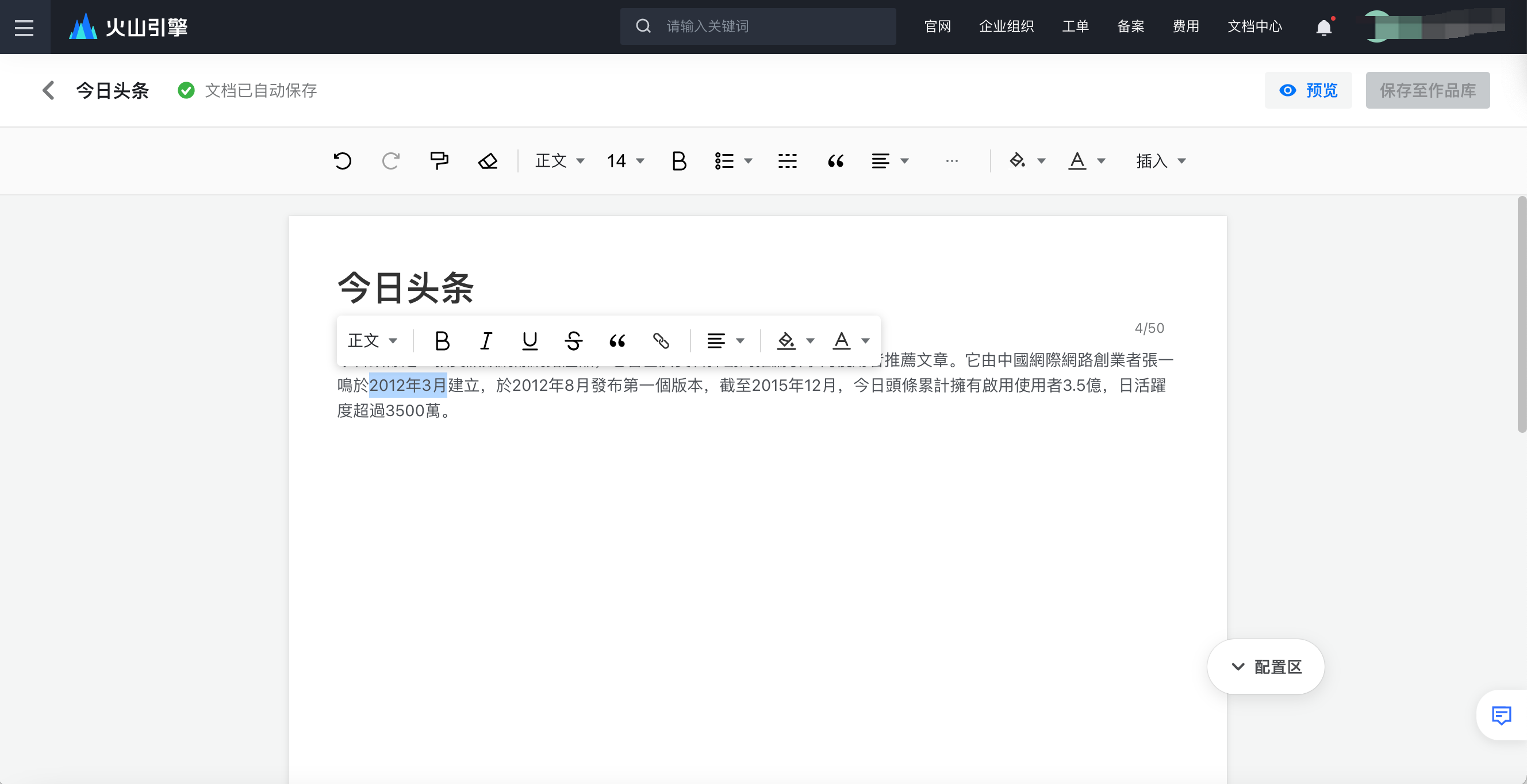Open the 工单 menu
Viewport: 1527px width, 784px height.
click(1075, 26)
